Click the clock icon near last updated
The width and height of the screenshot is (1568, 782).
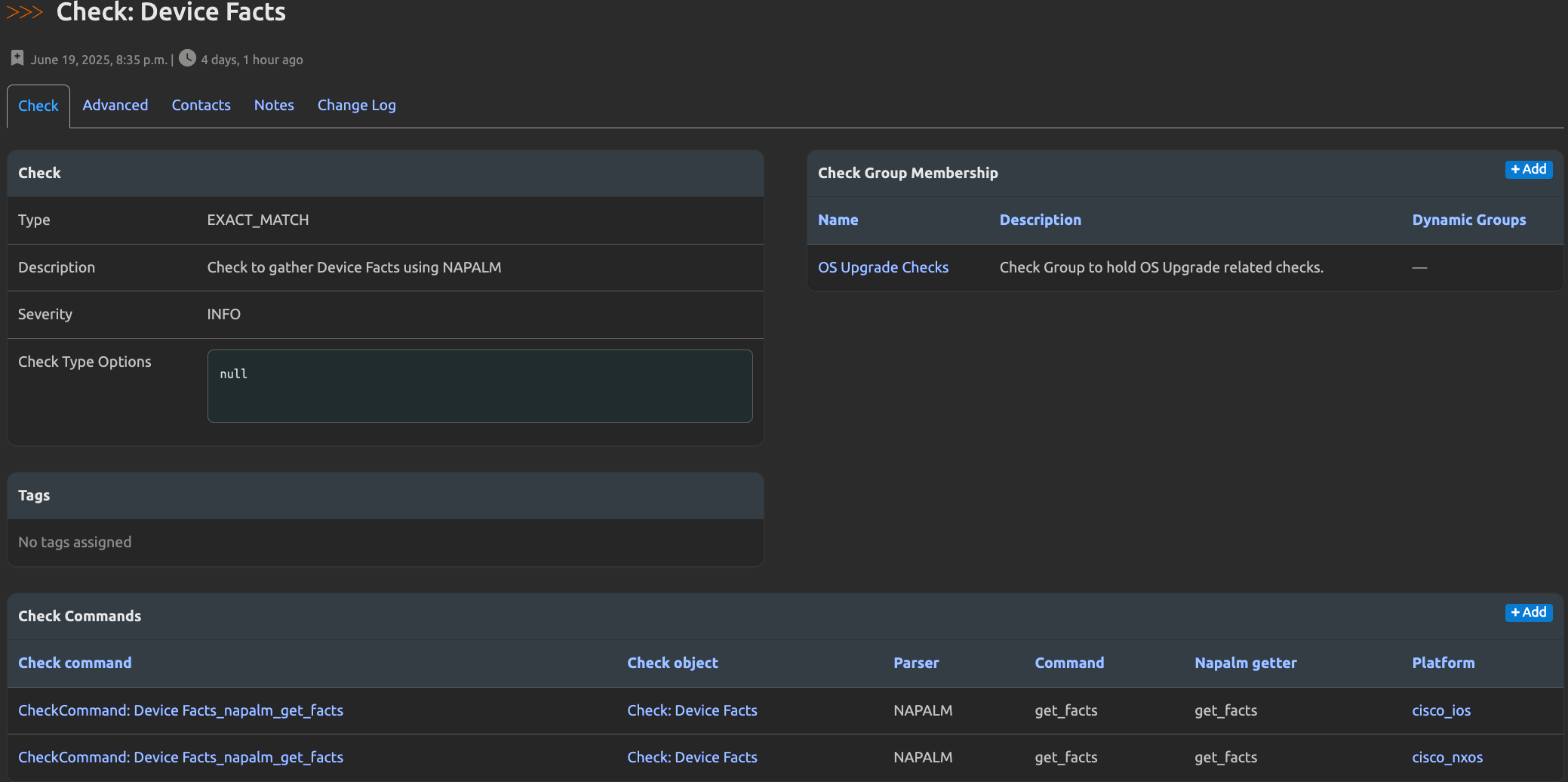[187, 58]
